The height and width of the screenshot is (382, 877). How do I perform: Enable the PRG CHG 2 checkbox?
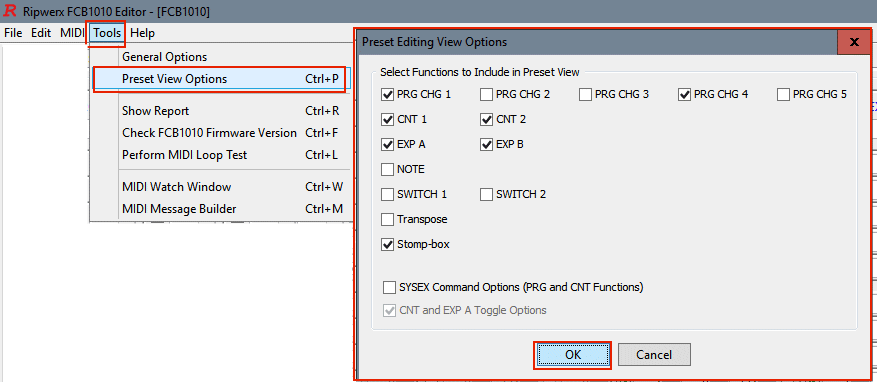pyautogui.click(x=486, y=95)
